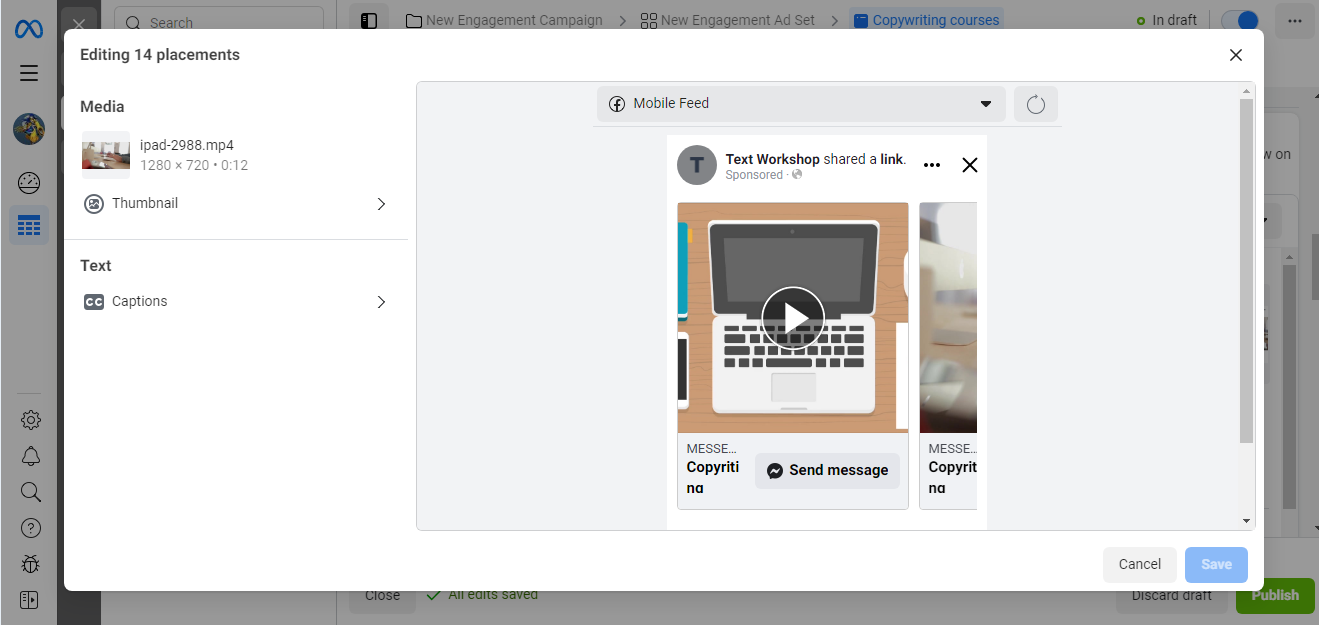Click the Sponsored label in preview
Viewport: 1319px width, 625px height.
pyautogui.click(x=754, y=175)
